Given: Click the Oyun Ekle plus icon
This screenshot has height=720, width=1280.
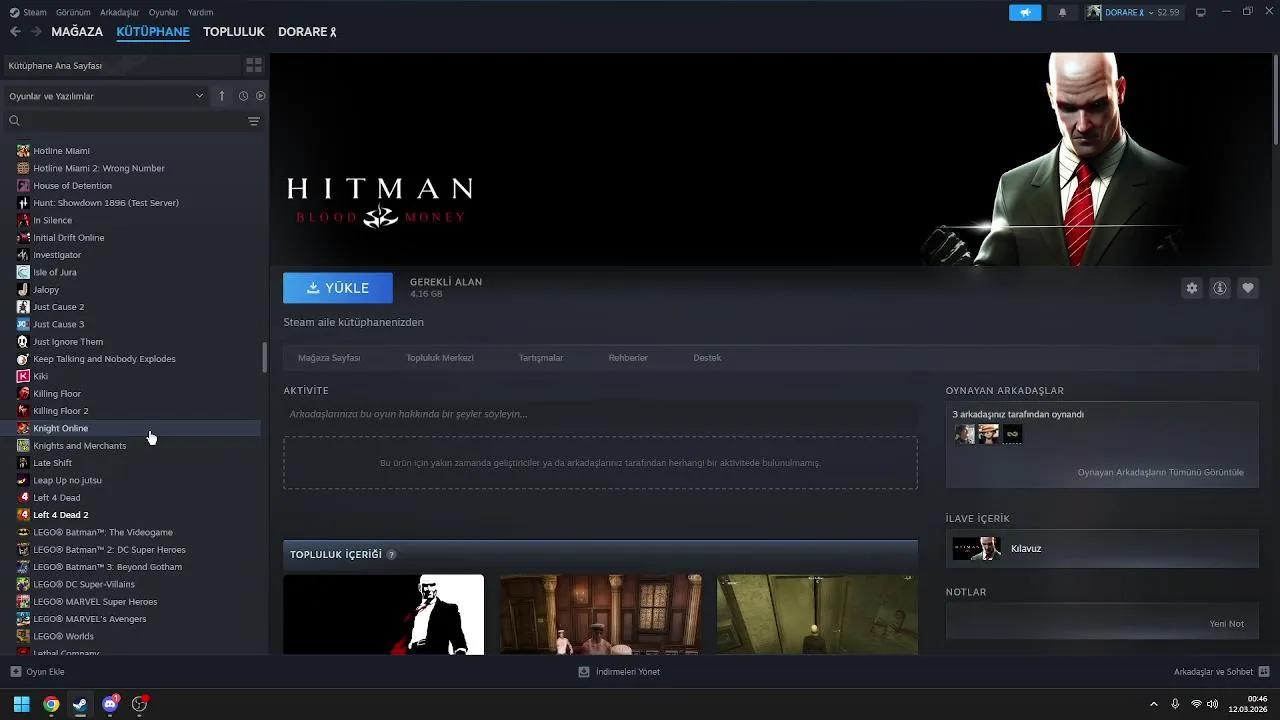Looking at the screenshot, I should pyautogui.click(x=15, y=672).
